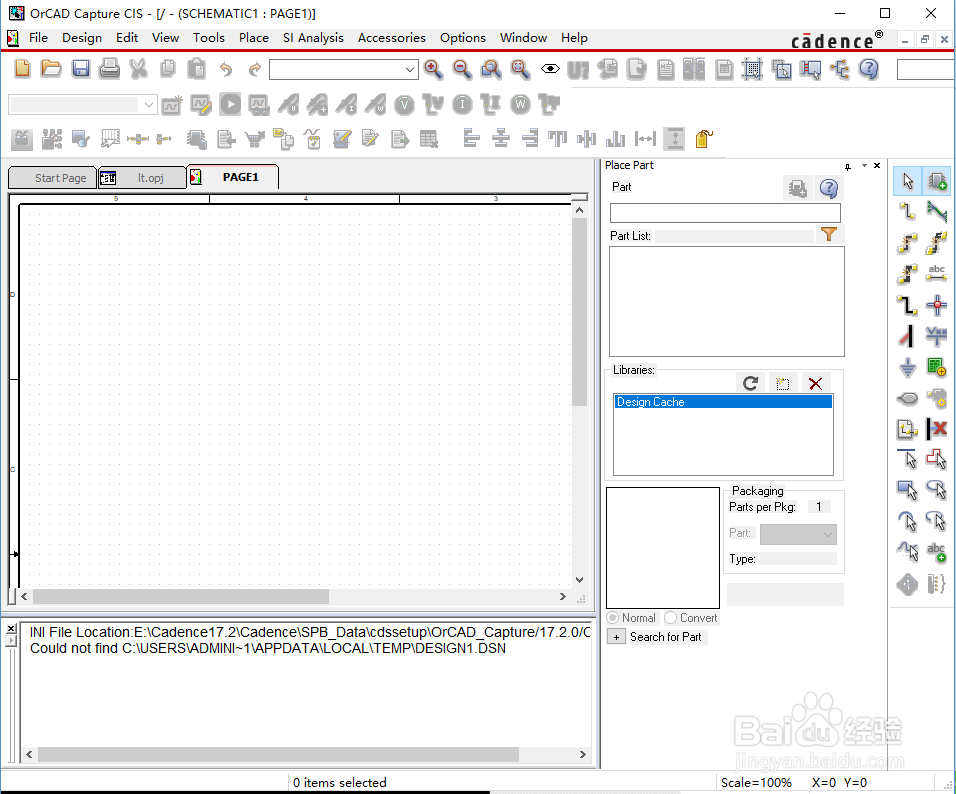
Task: Click the Cut scissors icon
Action: coord(139,68)
